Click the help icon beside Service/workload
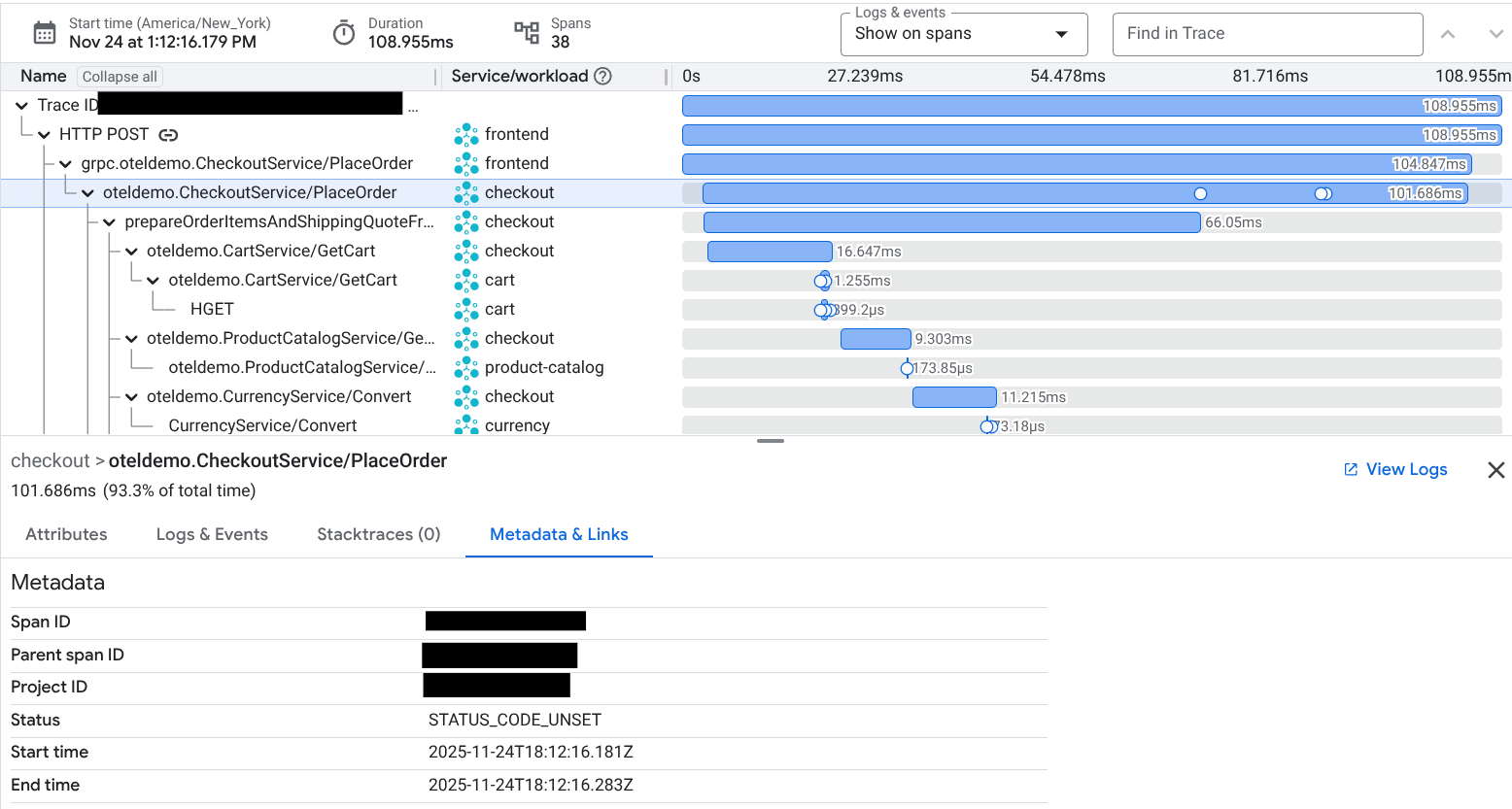This screenshot has height=809, width=1512. (x=602, y=76)
